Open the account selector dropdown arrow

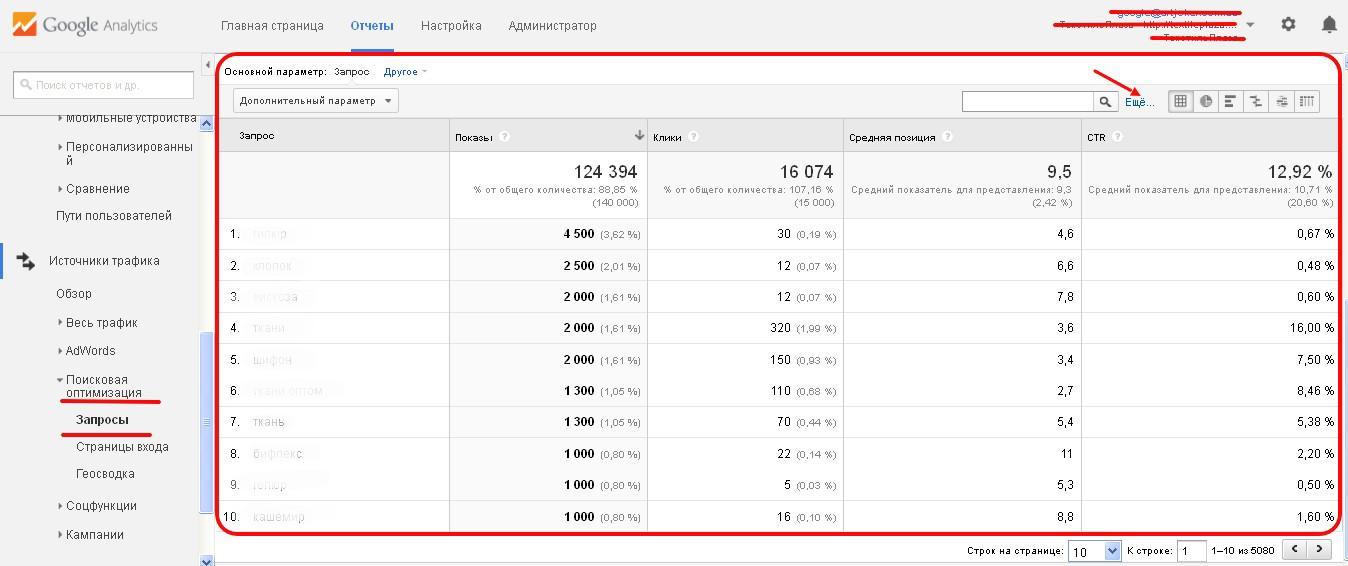[1250, 25]
